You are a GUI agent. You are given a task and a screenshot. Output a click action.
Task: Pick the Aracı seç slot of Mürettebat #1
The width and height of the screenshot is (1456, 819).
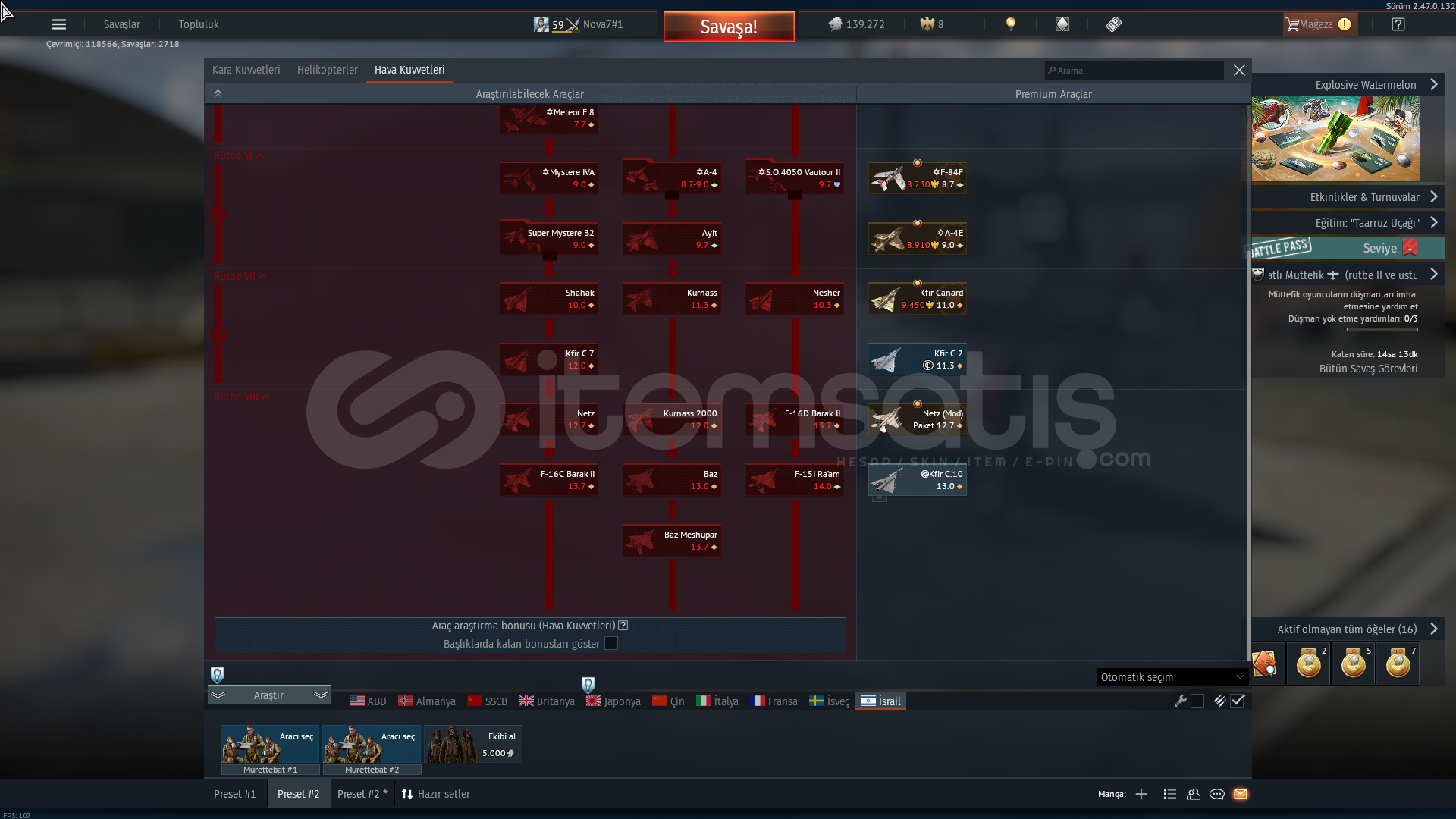click(270, 744)
